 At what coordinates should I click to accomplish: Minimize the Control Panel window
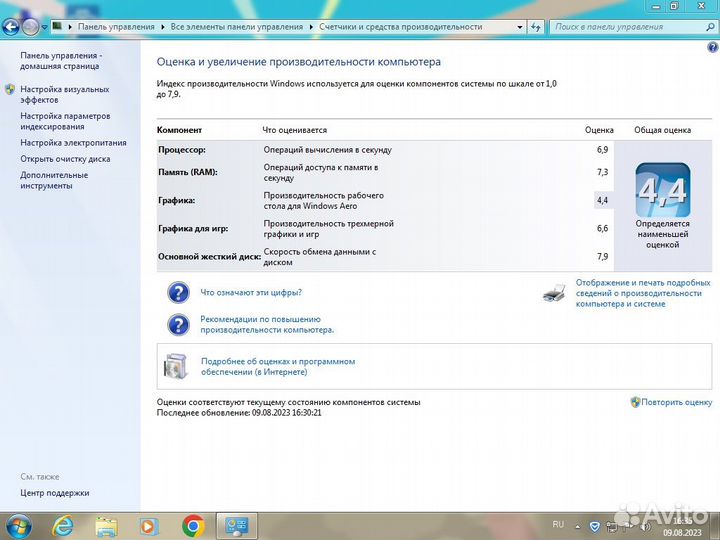pos(657,6)
